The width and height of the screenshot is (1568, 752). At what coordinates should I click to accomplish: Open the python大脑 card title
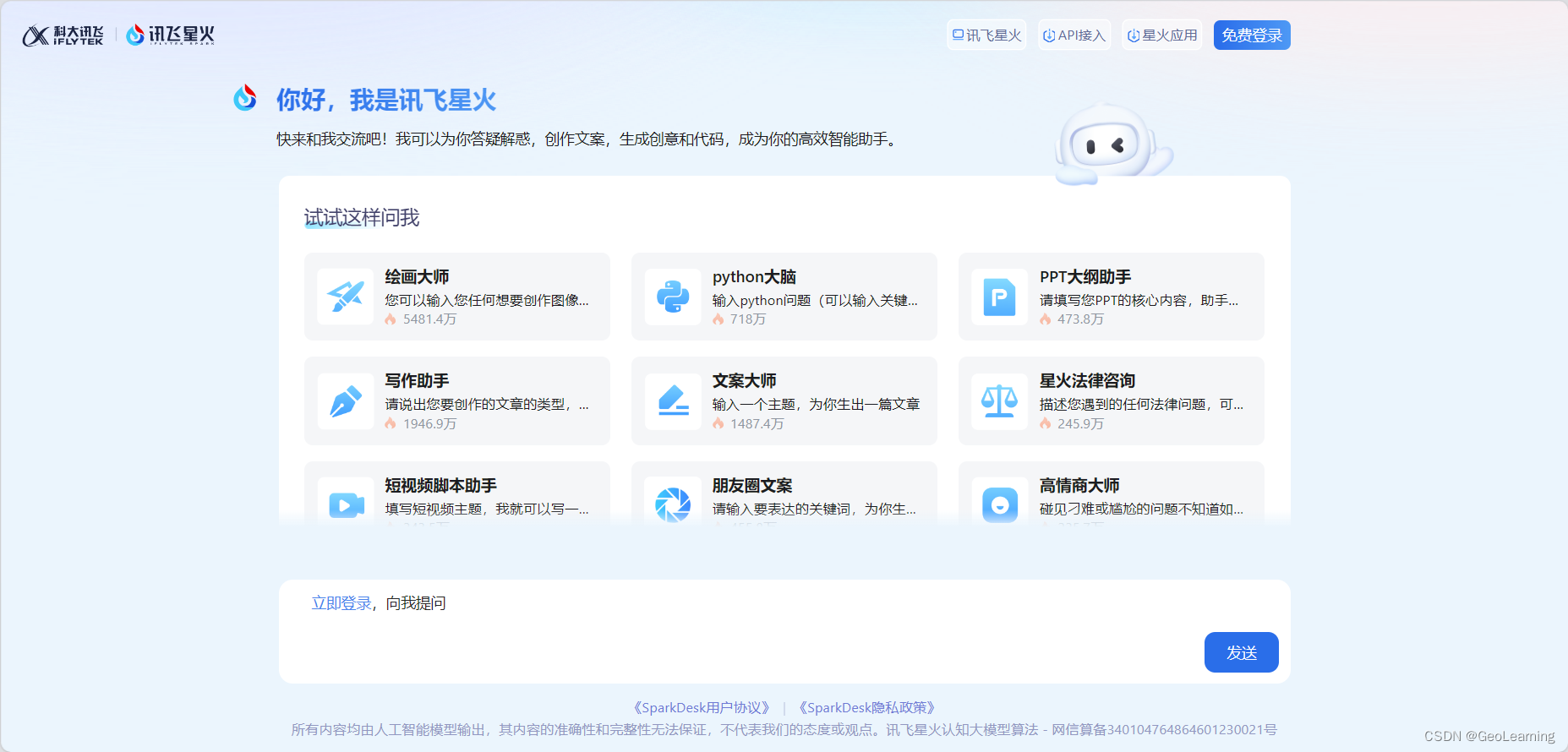(754, 277)
